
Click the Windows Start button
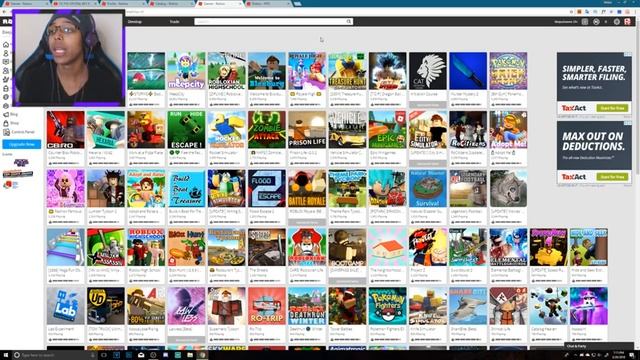6,355
